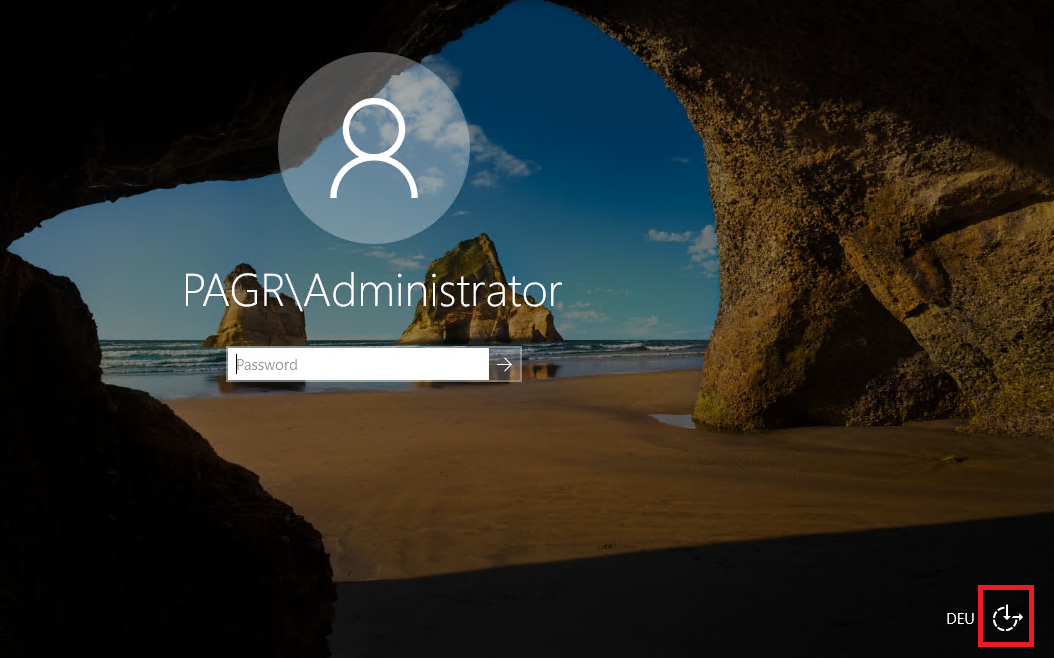Focus the Password text box
This screenshot has height=658, width=1054.
pyautogui.click(x=358, y=365)
